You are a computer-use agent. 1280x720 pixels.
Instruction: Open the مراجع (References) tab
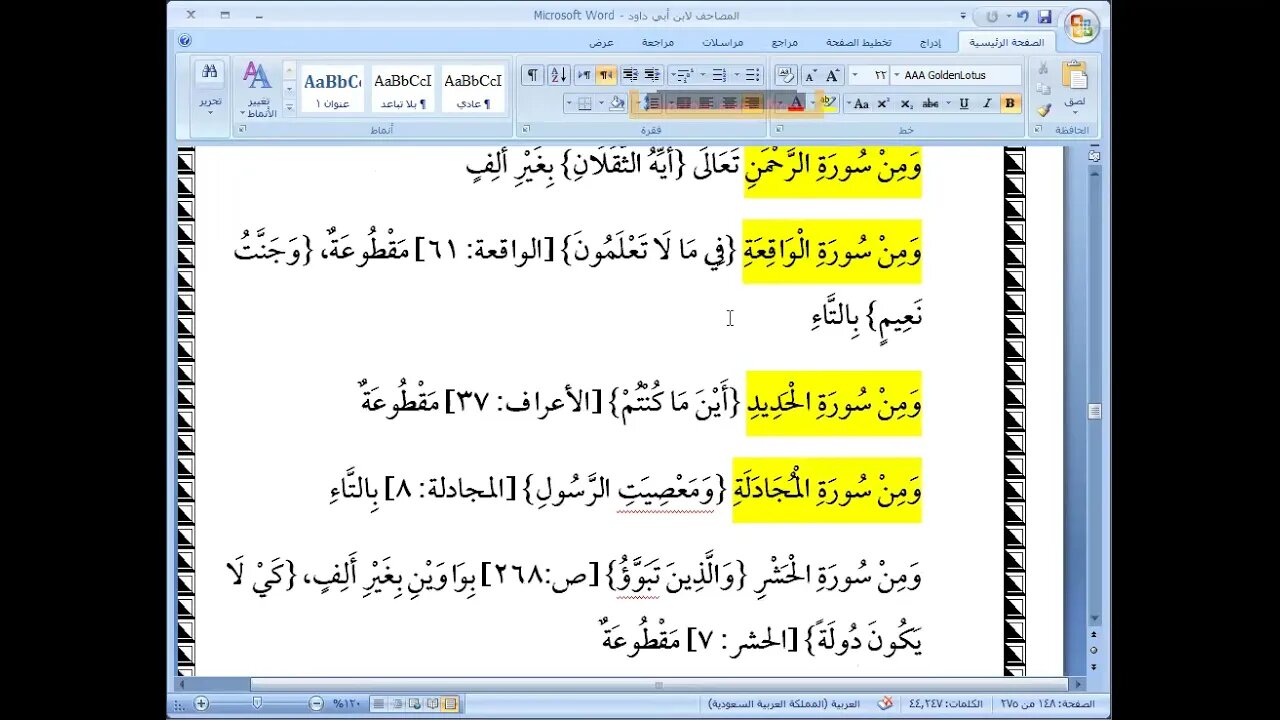tap(785, 42)
